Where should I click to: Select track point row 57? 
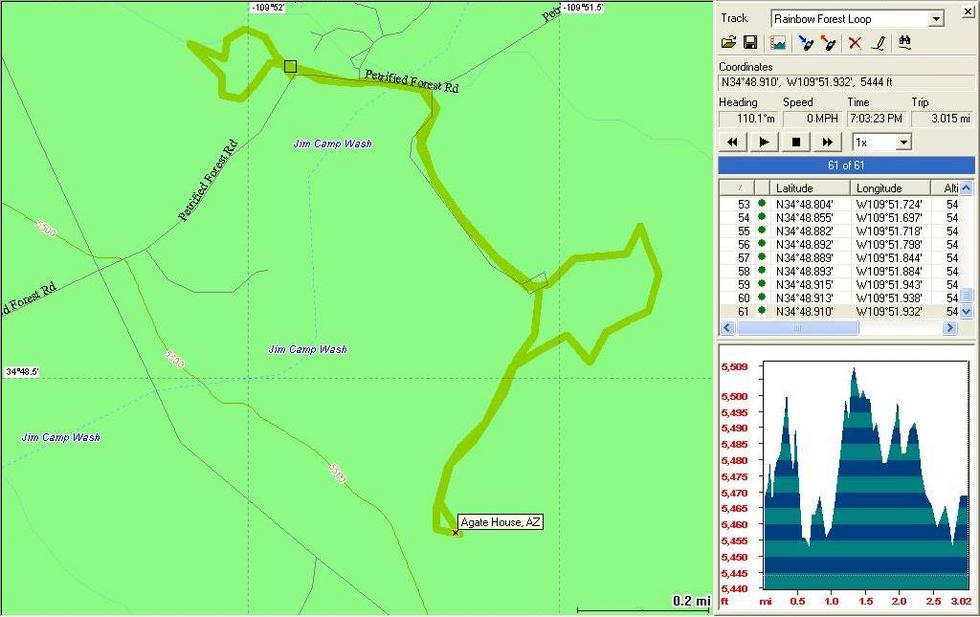tap(839, 258)
